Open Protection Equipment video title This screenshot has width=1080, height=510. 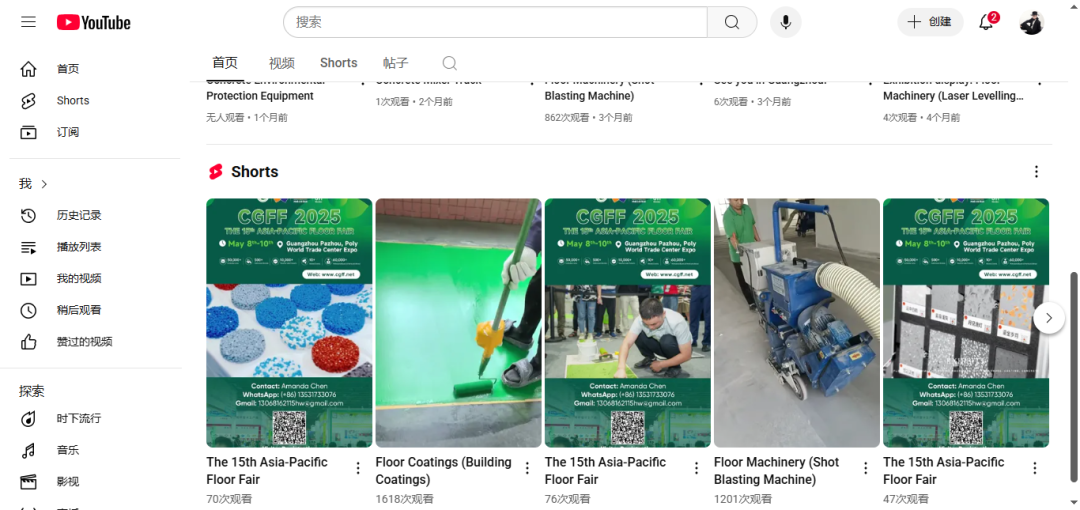click(260, 96)
